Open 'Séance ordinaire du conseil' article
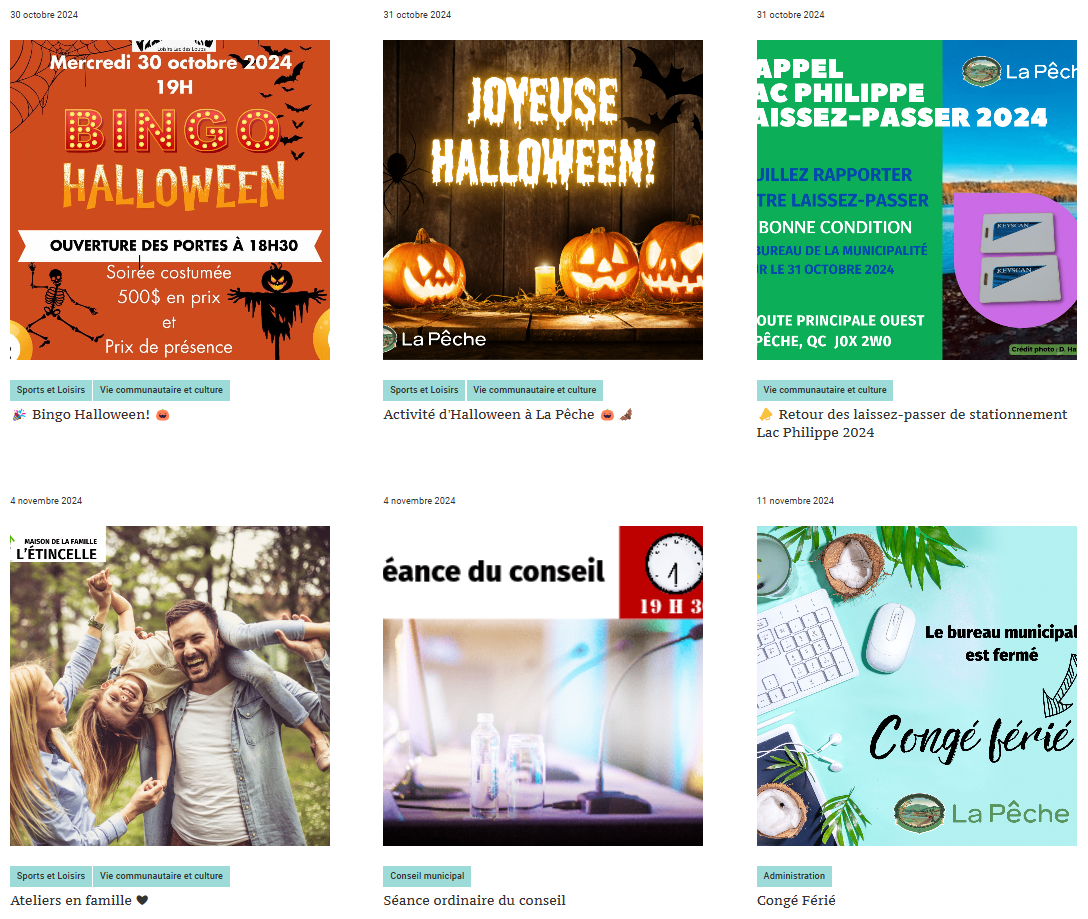 point(475,900)
